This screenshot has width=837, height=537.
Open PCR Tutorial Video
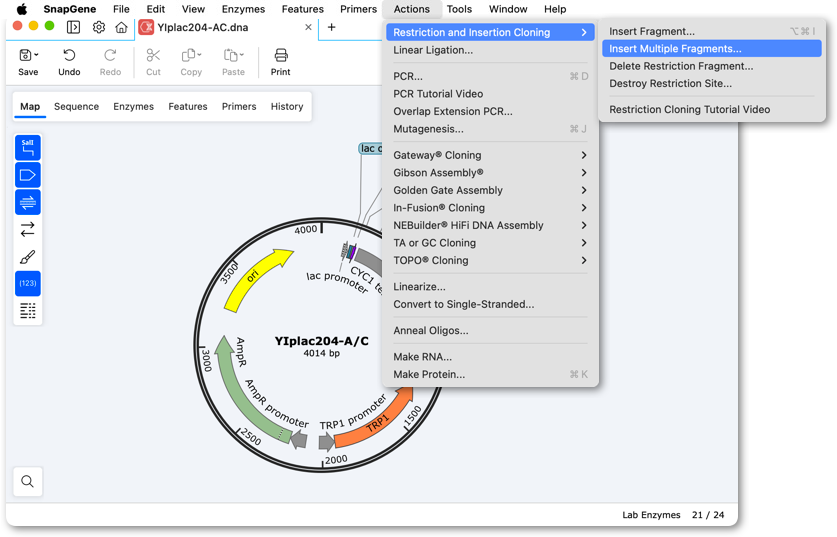point(490,94)
